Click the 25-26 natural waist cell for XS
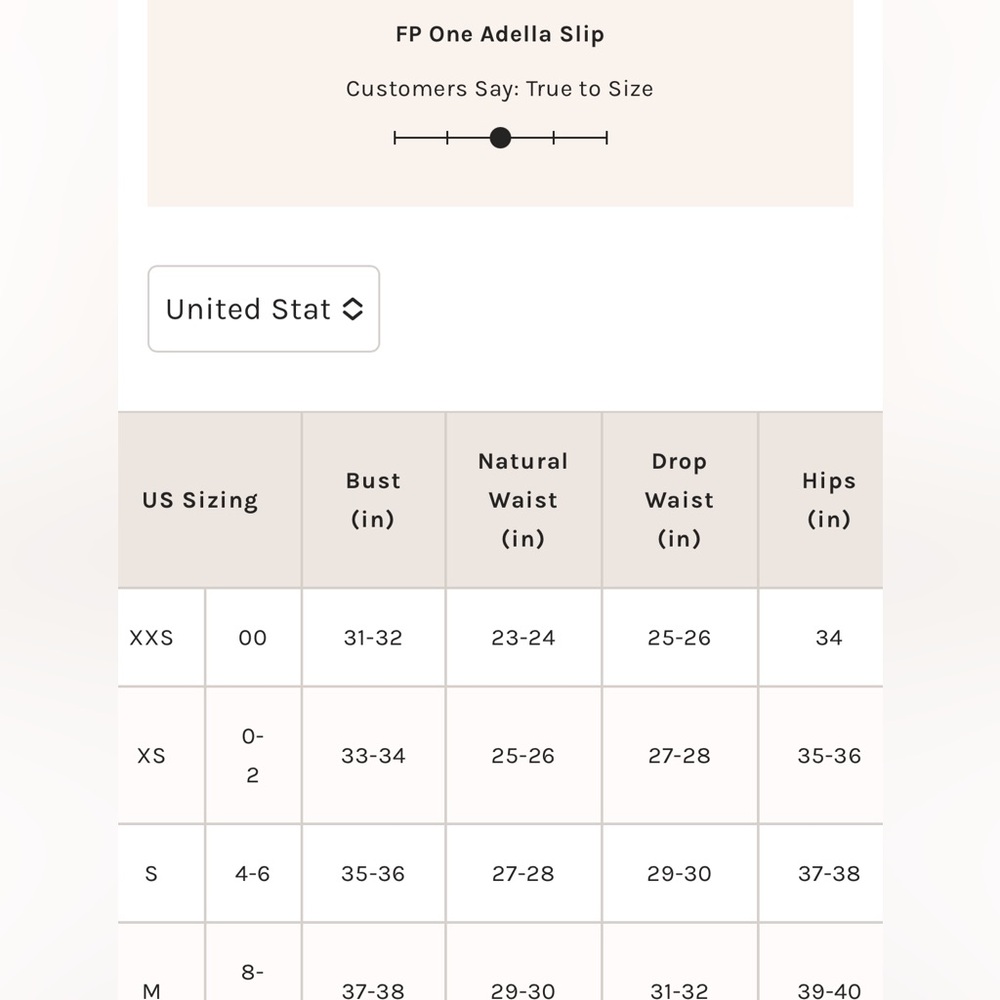The width and height of the screenshot is (1000, 1000). (523, 756)
